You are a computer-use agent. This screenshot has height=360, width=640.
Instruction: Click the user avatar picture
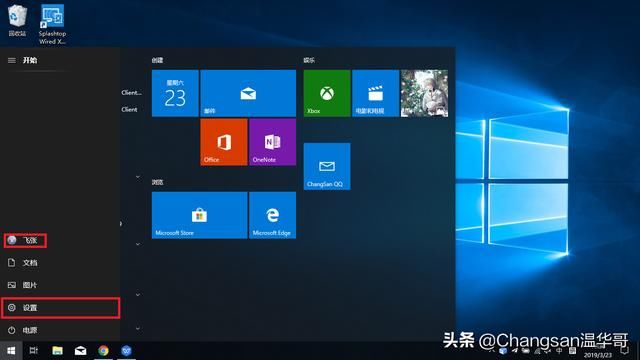point(12,240)
